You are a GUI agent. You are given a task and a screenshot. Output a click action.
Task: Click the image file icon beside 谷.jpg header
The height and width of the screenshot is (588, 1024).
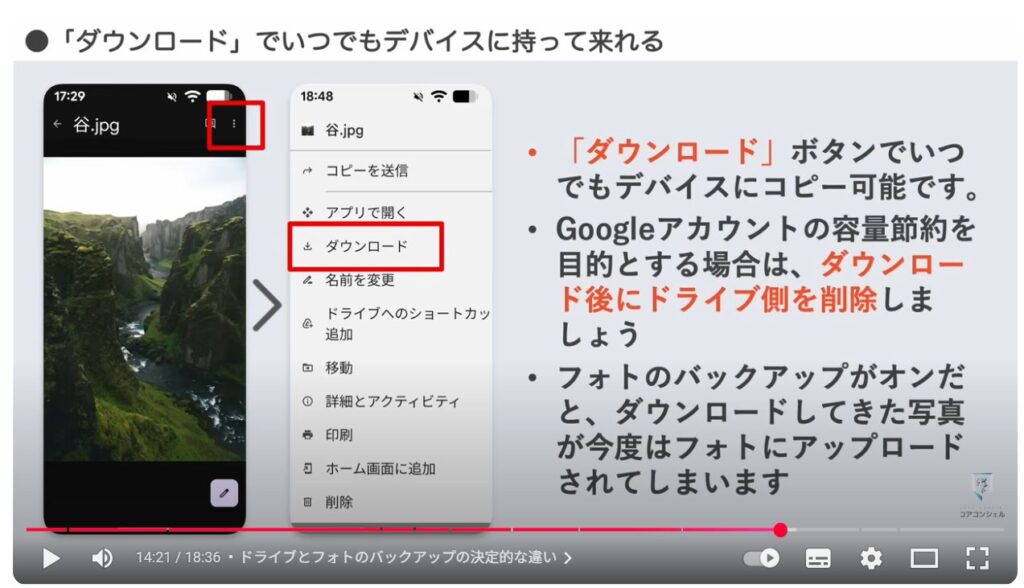[x=308, y=131]
